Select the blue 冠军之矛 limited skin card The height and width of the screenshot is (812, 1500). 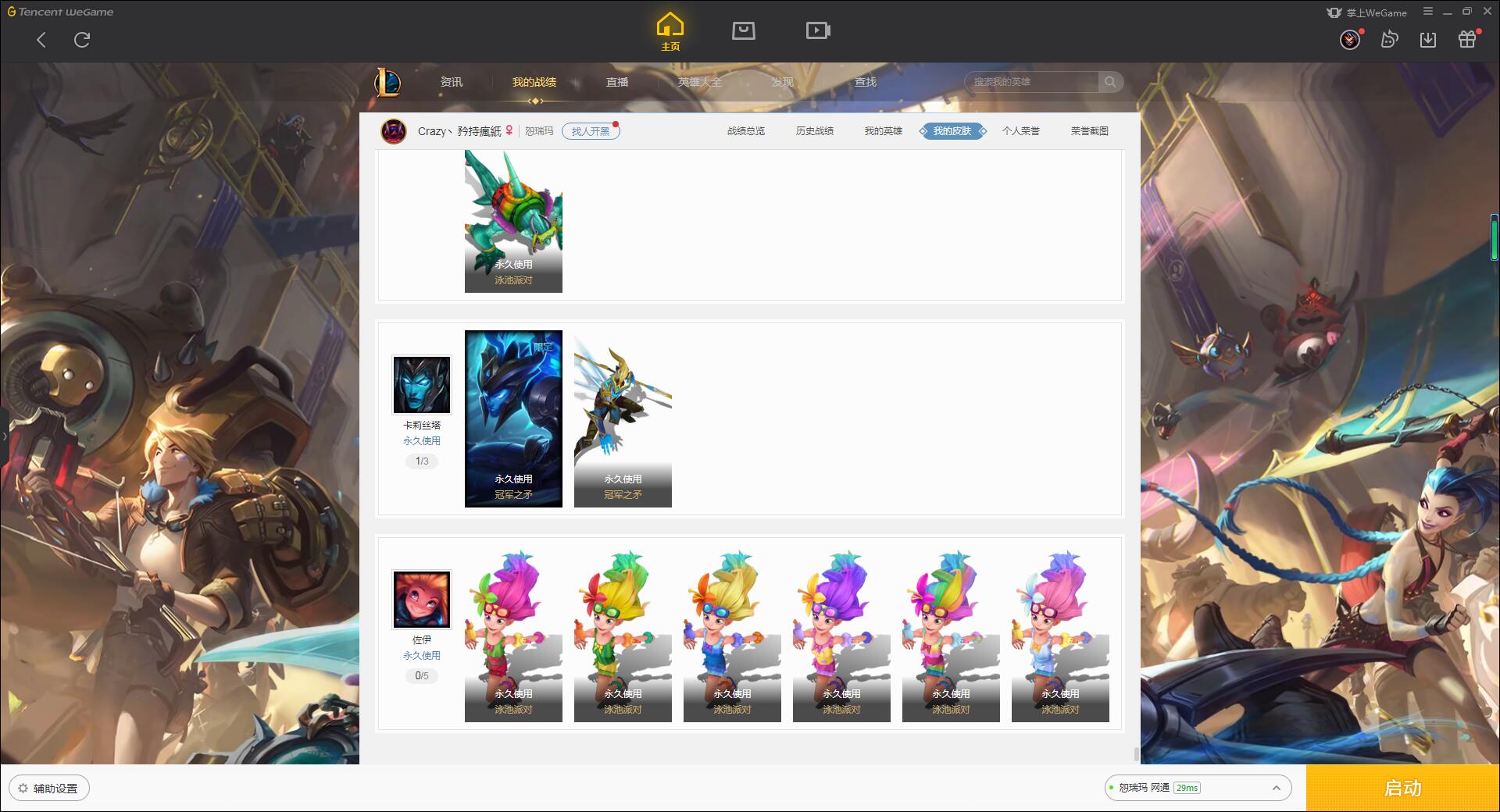[x=513, y=418]
